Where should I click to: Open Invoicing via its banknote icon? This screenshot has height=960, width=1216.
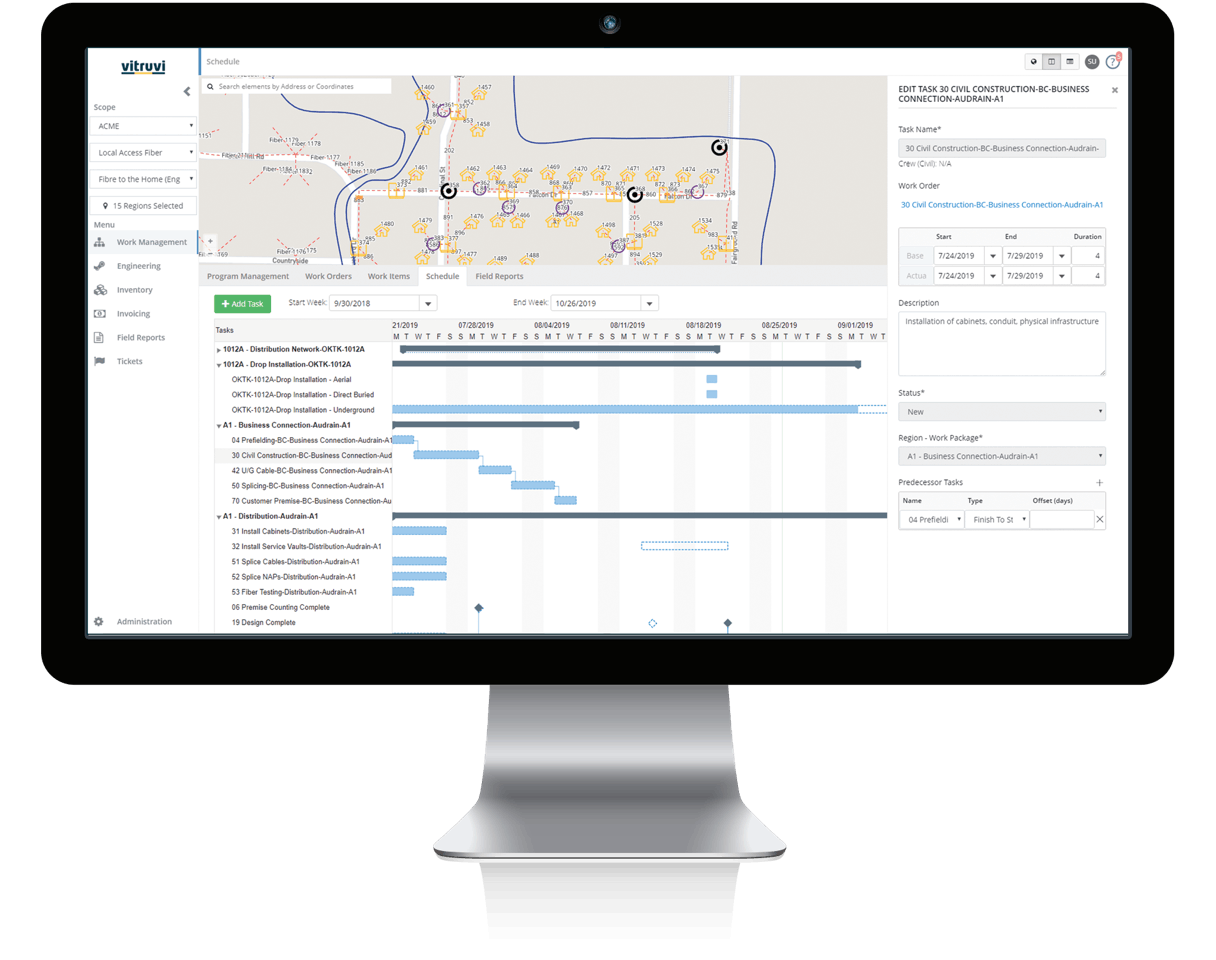click(98, 313)
